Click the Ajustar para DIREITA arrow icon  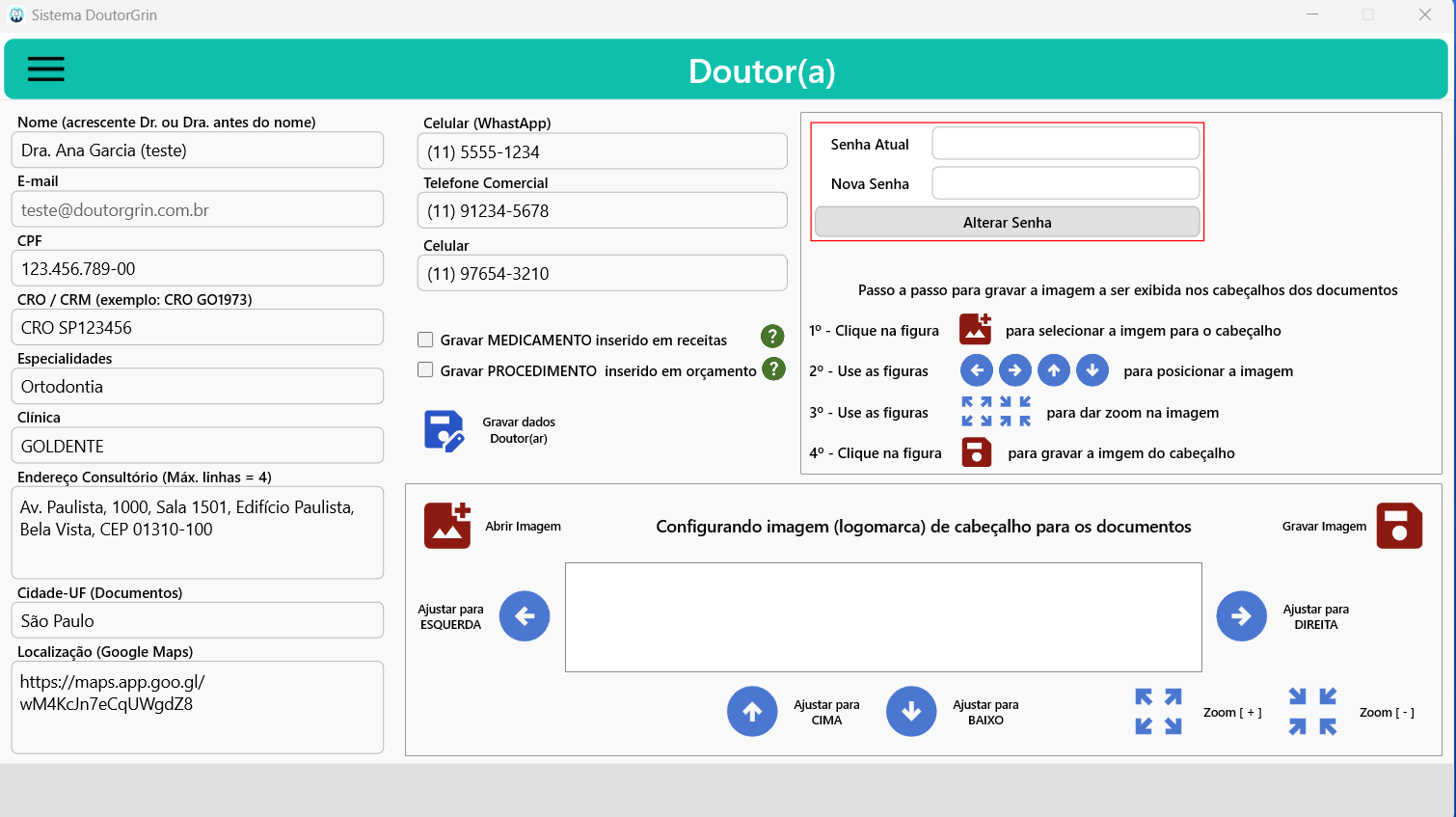click(1241, 615)
